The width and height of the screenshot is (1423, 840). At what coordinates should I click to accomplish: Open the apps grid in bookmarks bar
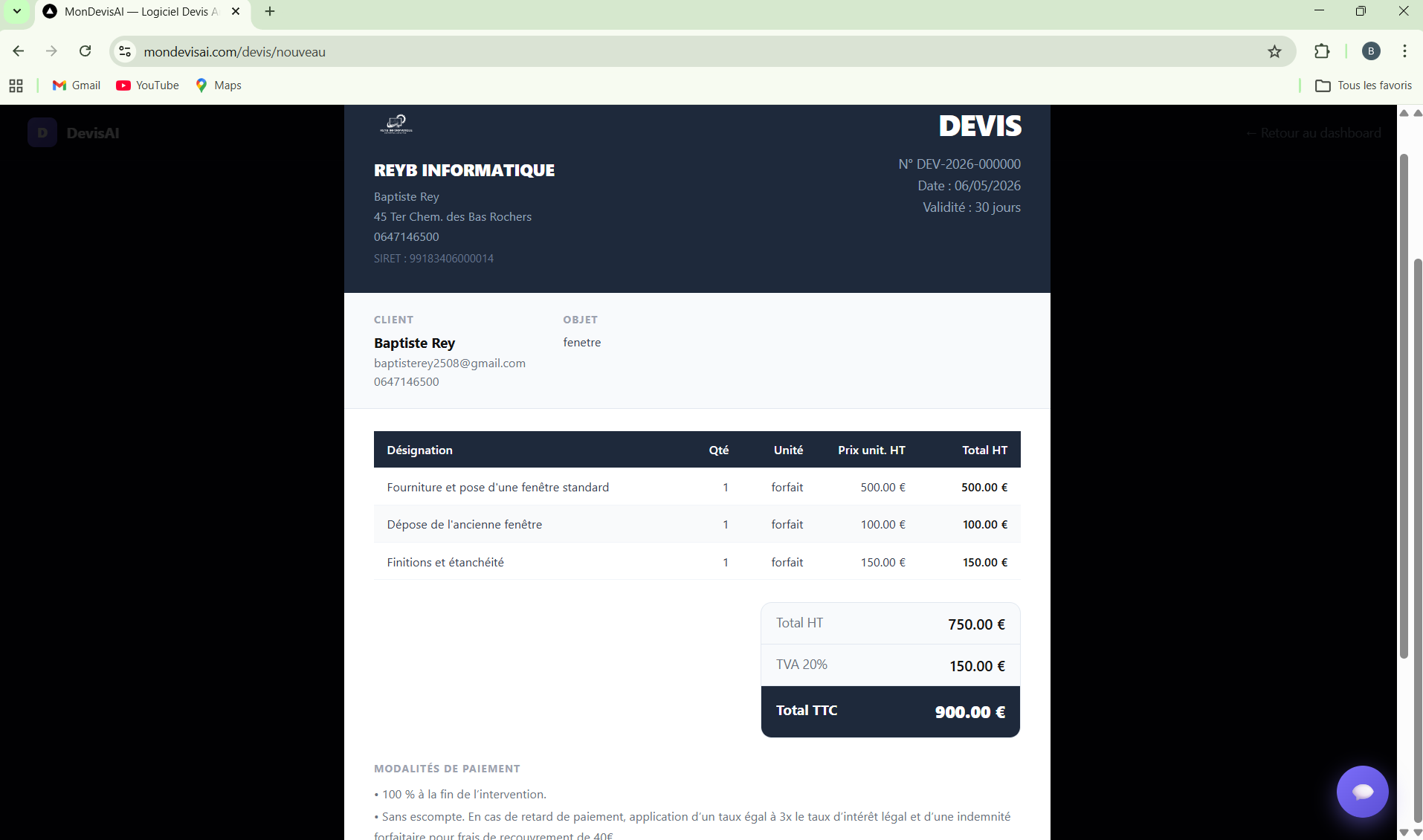tap(16, 85)
